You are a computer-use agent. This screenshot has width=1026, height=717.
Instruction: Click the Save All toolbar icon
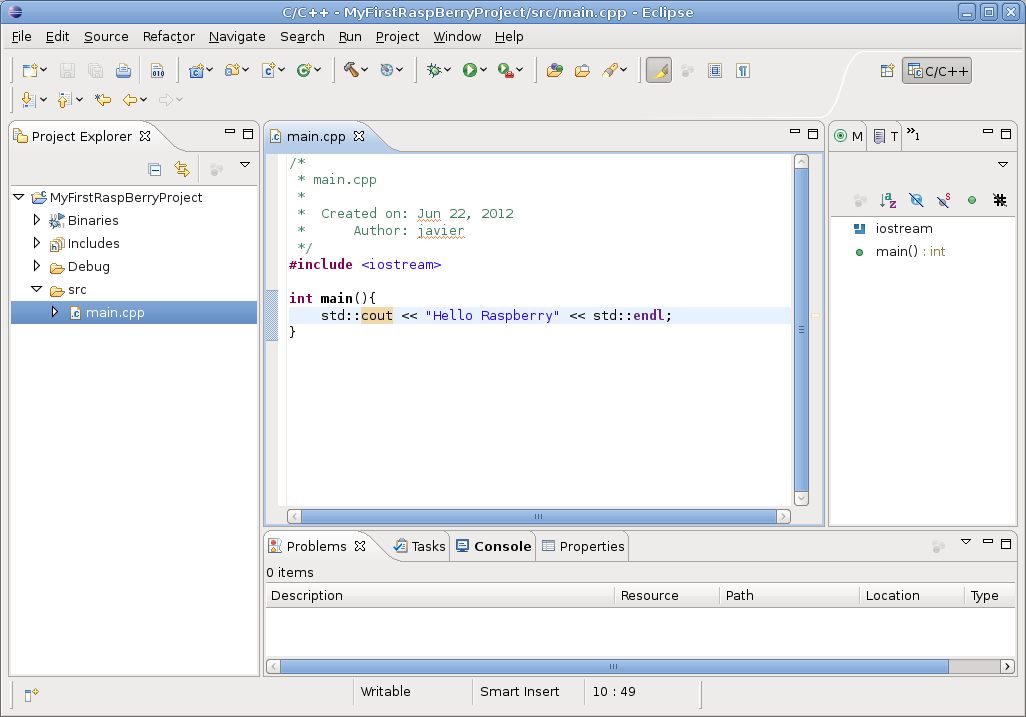(95, 71)
